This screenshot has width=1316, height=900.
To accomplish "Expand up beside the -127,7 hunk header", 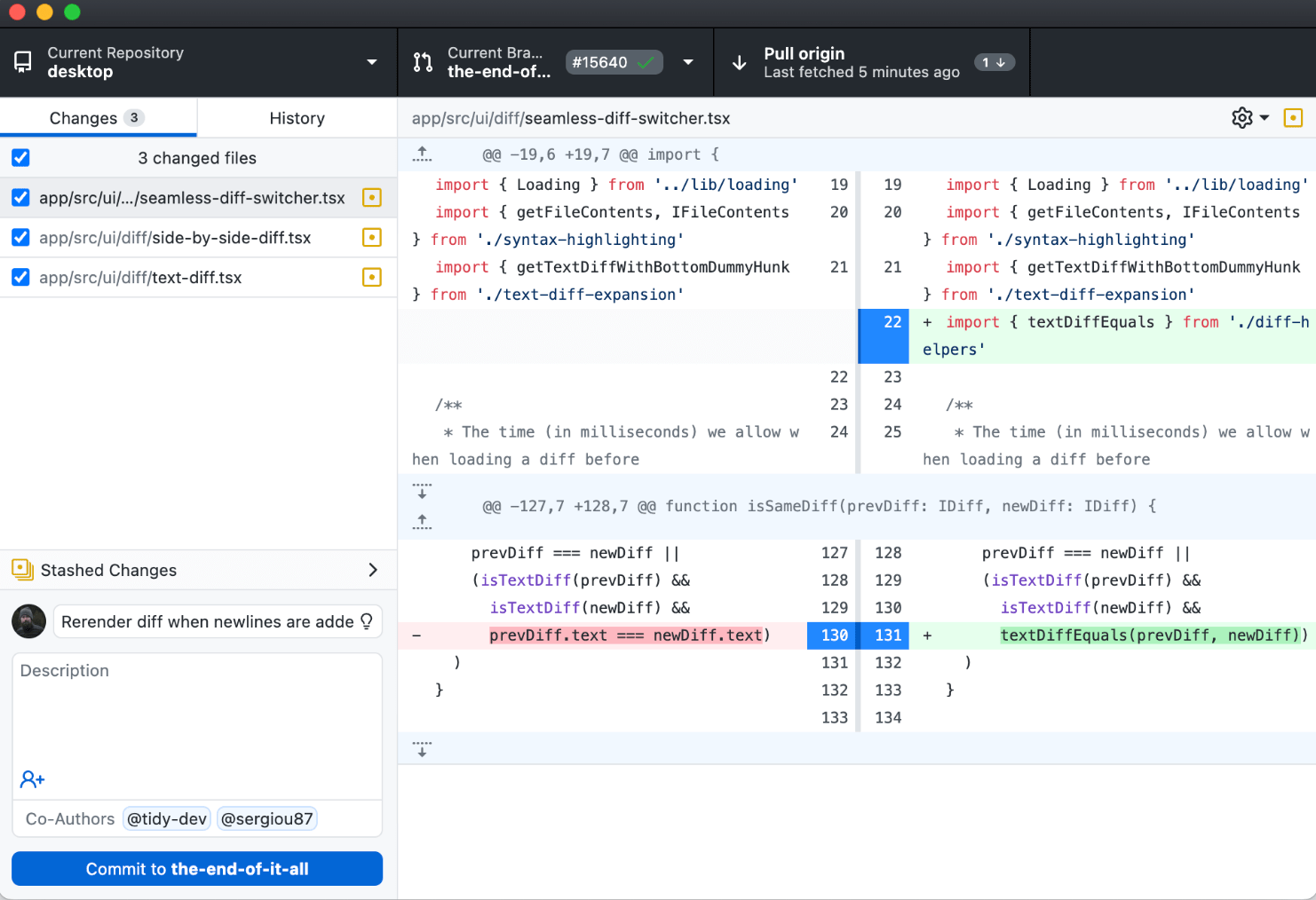I will pos(423,522).
